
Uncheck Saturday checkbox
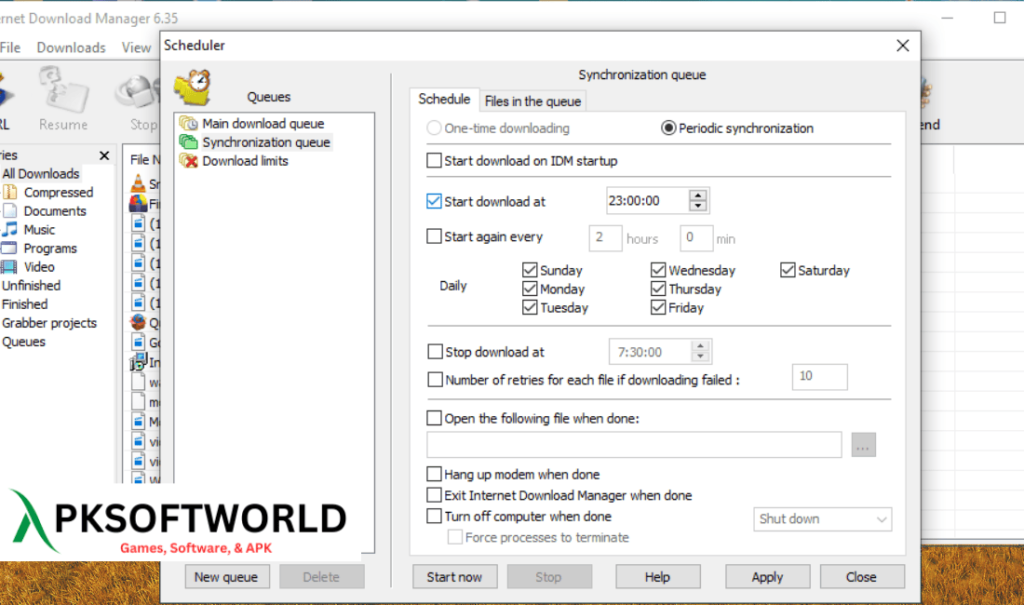[x=788, y=270]
